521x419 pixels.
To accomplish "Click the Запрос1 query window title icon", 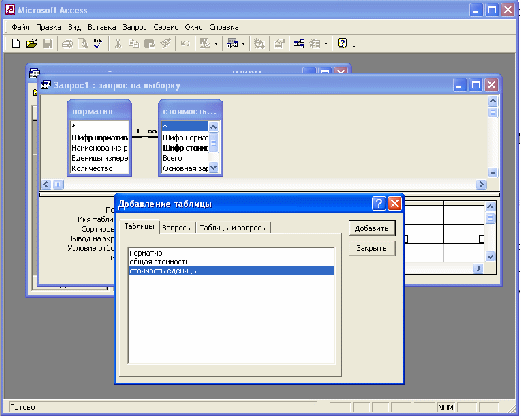I will pyautogui.click(x=46, y=85).
